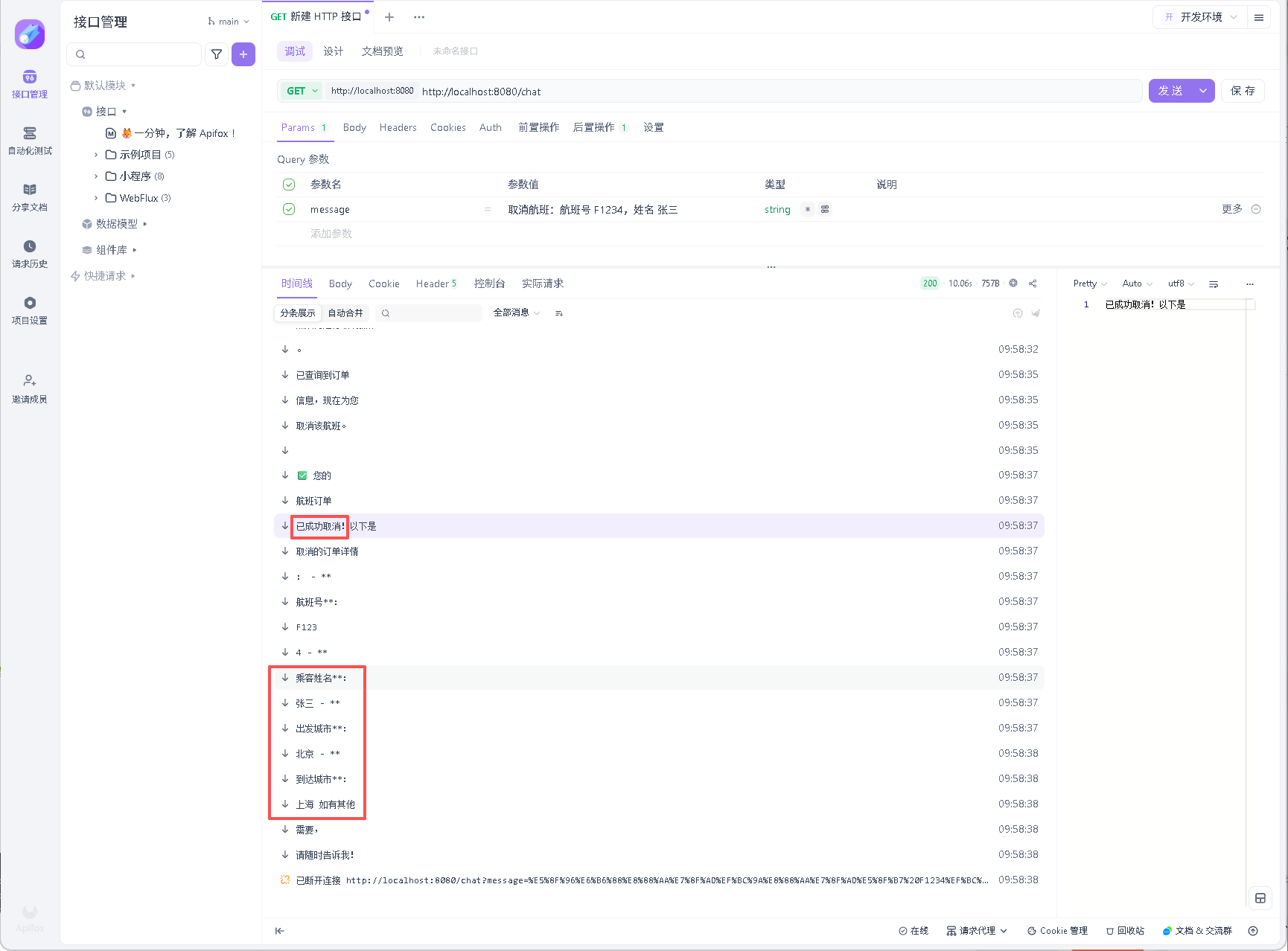The height and width of the screenshot is (951, 1288).
Task: Select the 已成功取消！以下是 timeline row
Action: coord(659,526)
